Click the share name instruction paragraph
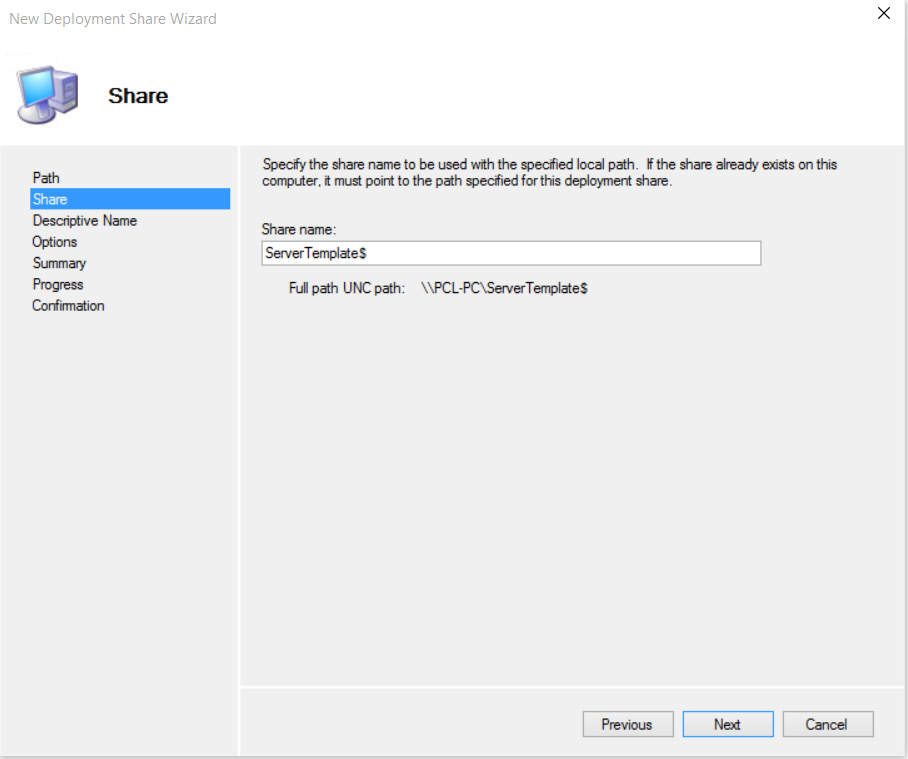This screenshot has height=759, width=908. [549, 173]
